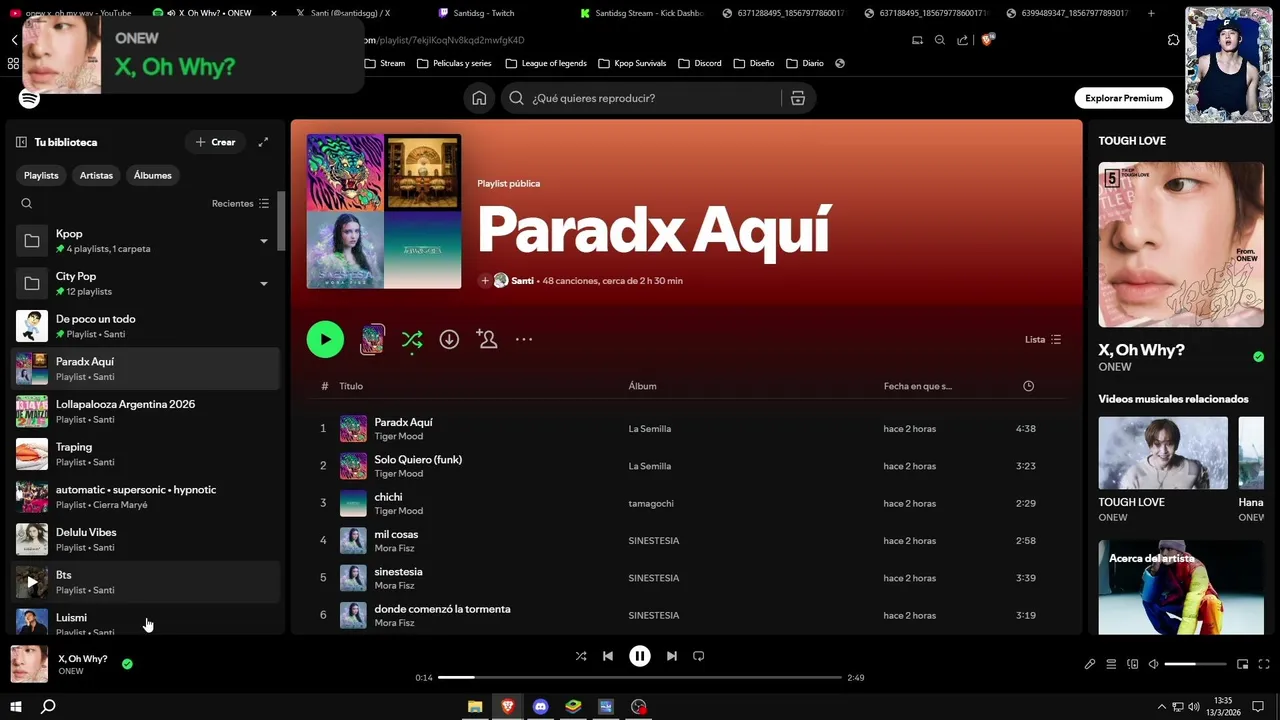Viewport: 1280px width, 720px height.
Task: Open the Browse icon in the search bar
Action: pos(797,98)
